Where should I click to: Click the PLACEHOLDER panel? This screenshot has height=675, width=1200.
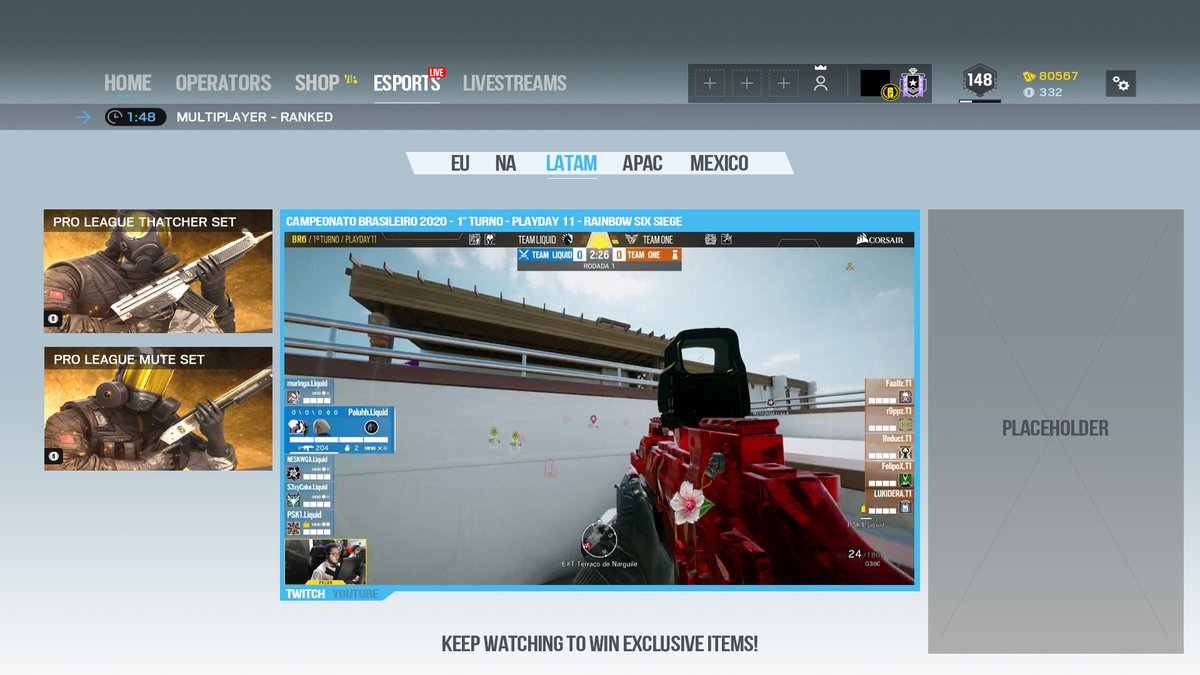tap(1055, 431)
